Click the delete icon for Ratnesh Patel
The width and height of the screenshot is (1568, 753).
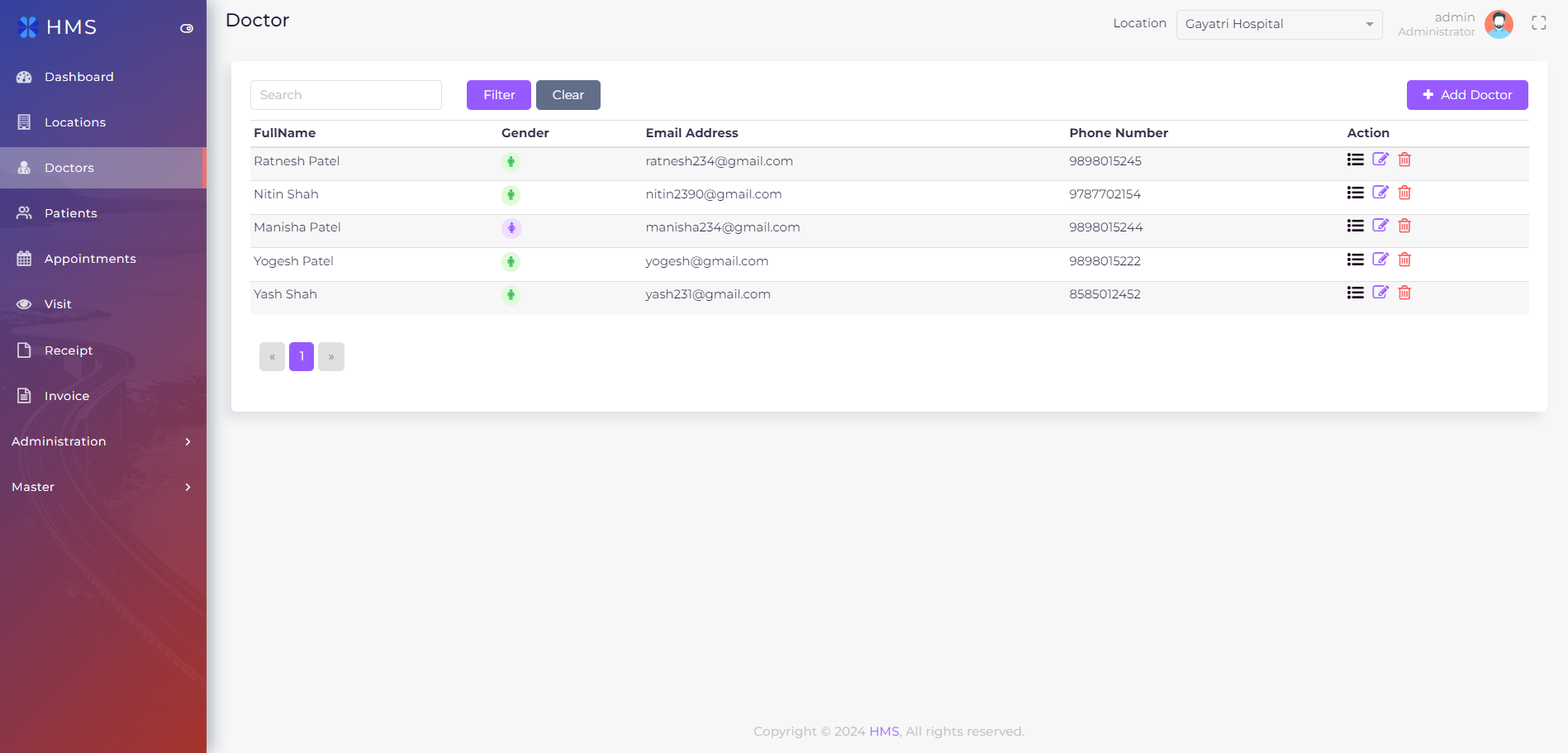[x=1404, y=160]
